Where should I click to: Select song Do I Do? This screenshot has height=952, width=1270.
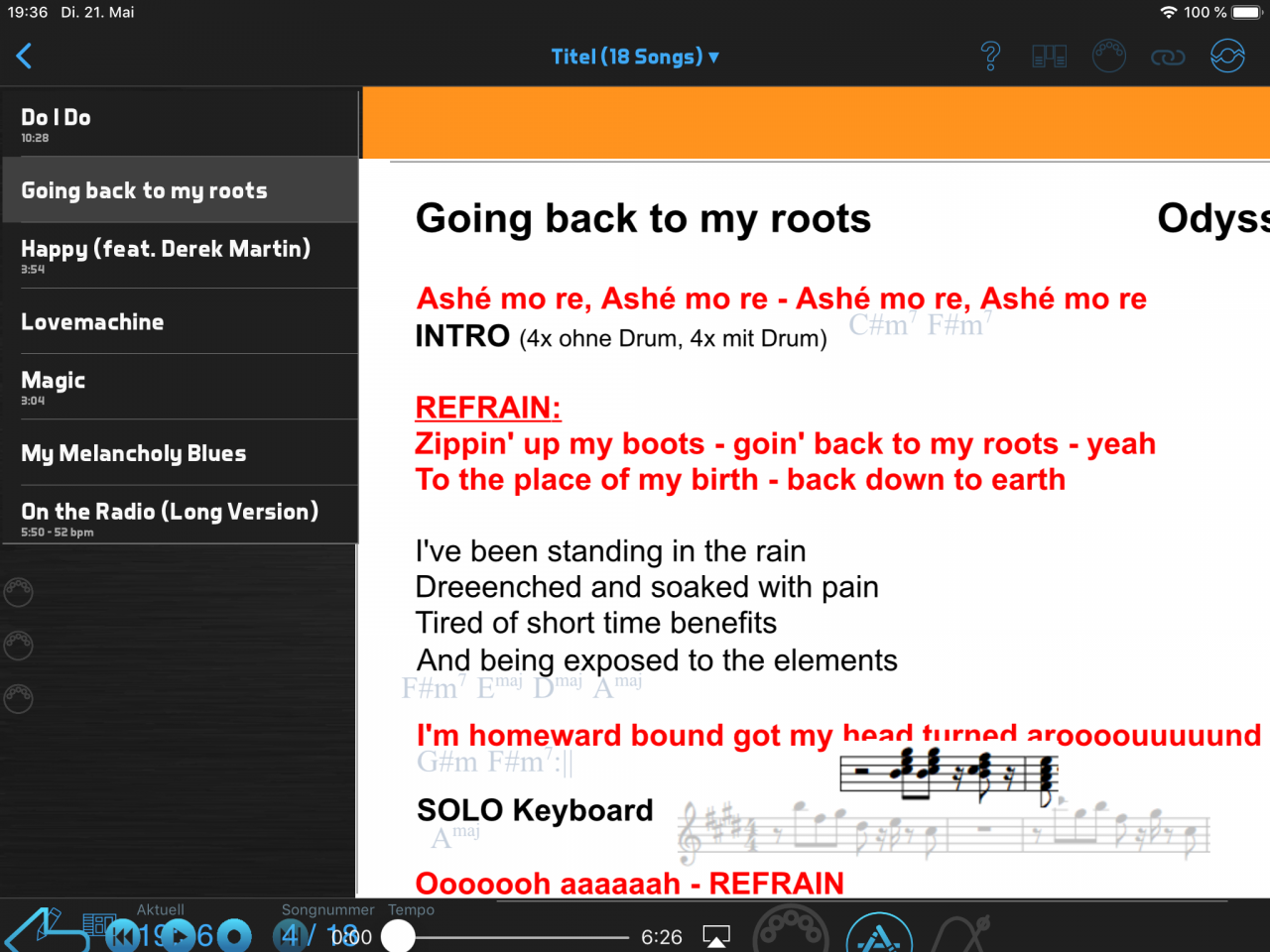tap(180, 124)
